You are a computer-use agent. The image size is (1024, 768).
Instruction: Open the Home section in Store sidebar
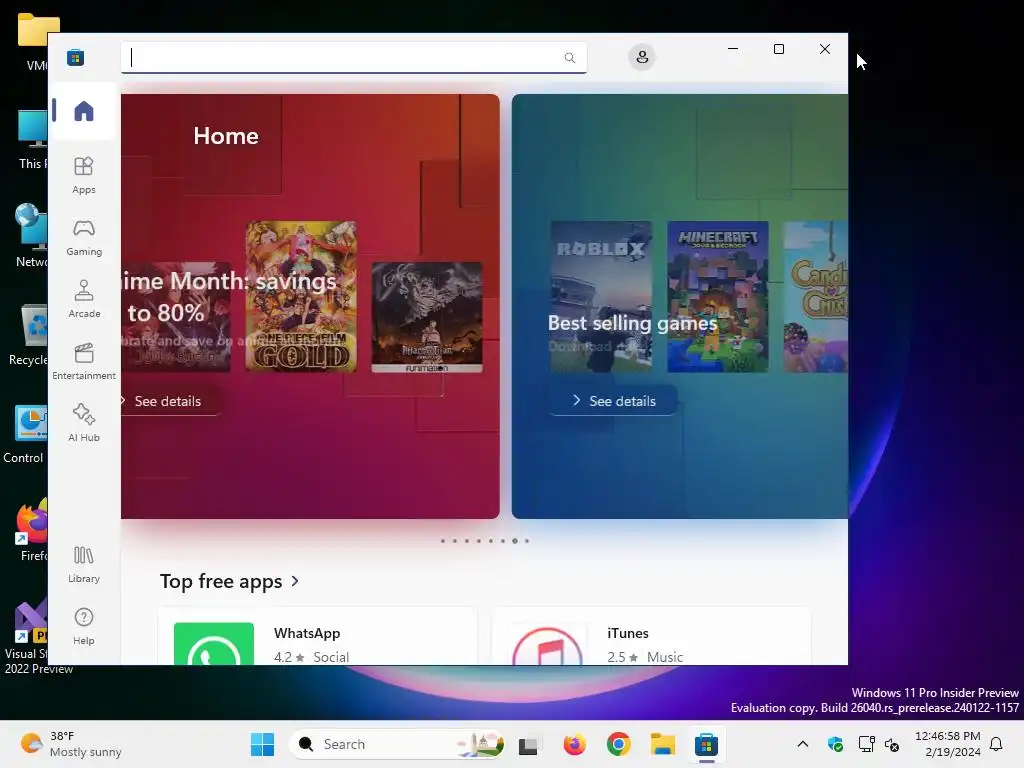click(84, 110)
